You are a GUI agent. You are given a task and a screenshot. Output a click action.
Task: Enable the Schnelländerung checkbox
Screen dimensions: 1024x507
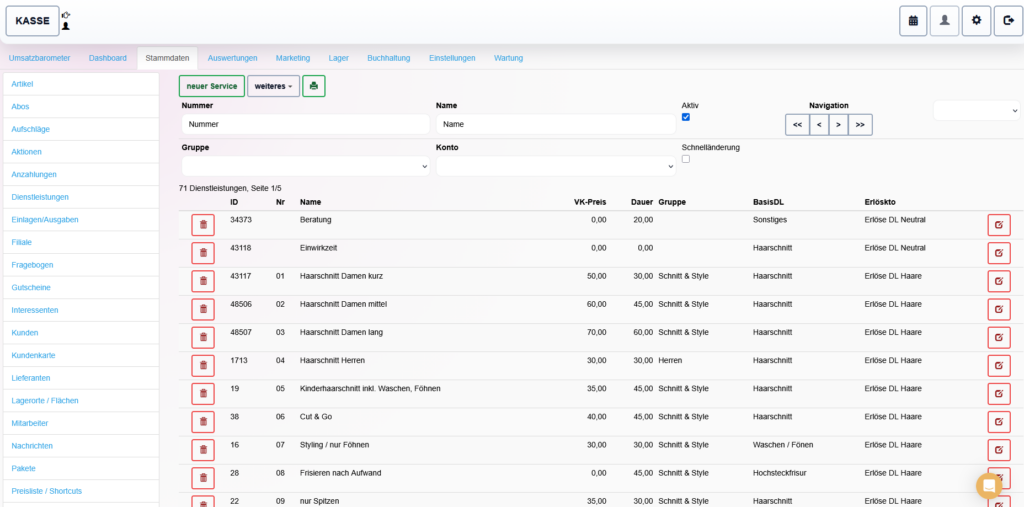click(x=686, y=159)
